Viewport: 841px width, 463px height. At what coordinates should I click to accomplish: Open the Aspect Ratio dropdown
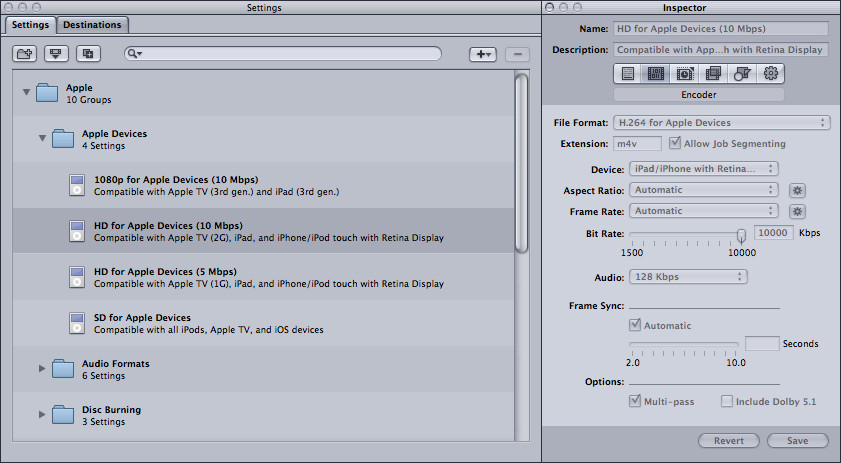[x=703, y=190]
